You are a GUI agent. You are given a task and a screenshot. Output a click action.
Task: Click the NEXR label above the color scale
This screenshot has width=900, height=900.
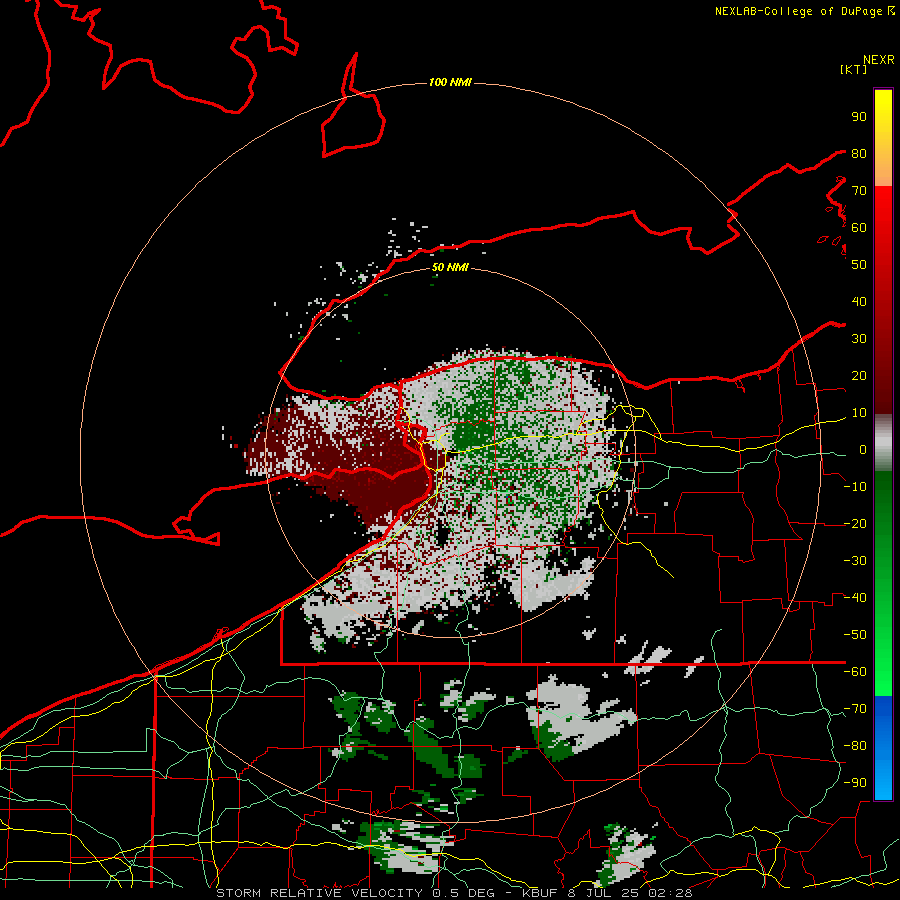pyautogui.click(x=878, y=60)
